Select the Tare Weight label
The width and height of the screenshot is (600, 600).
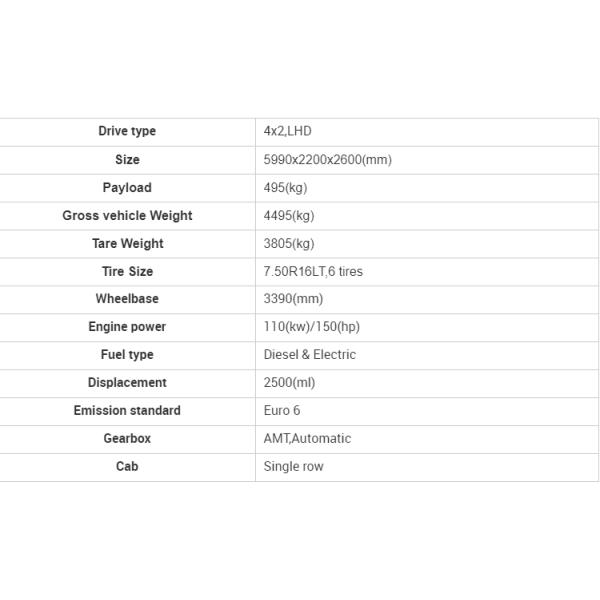pos(127,243)
